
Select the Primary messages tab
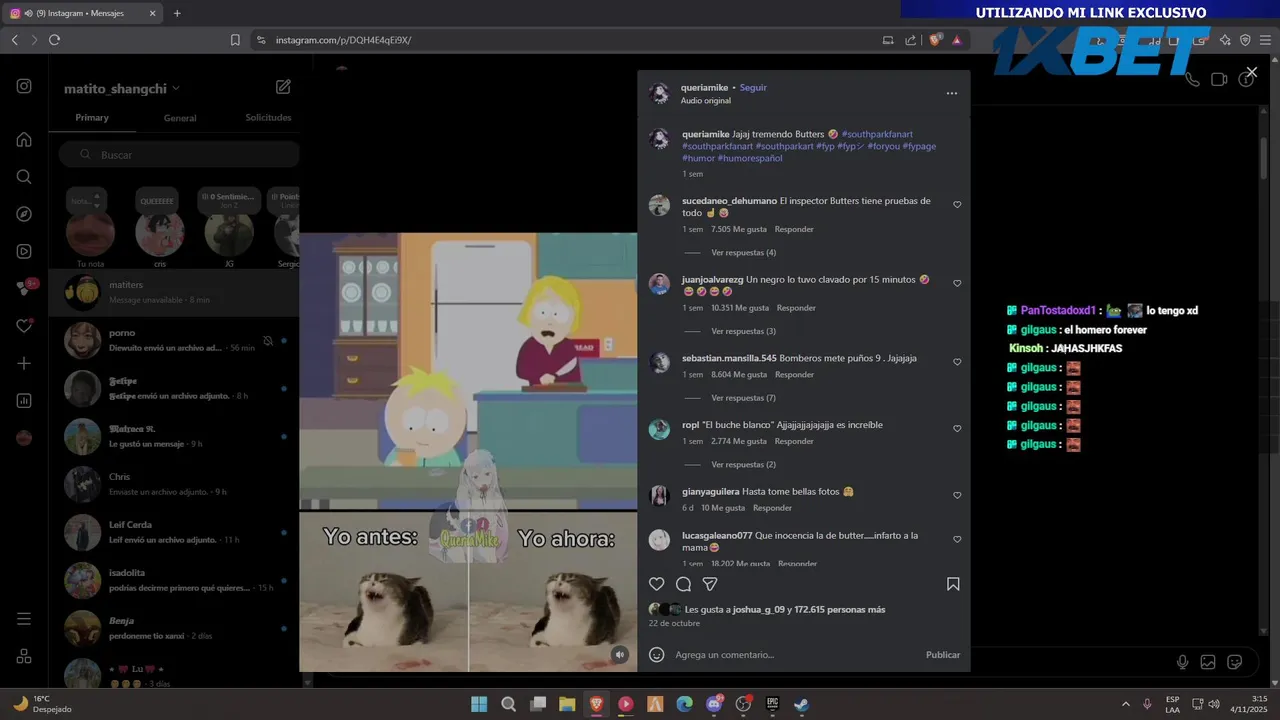click(x=92, y=117)
